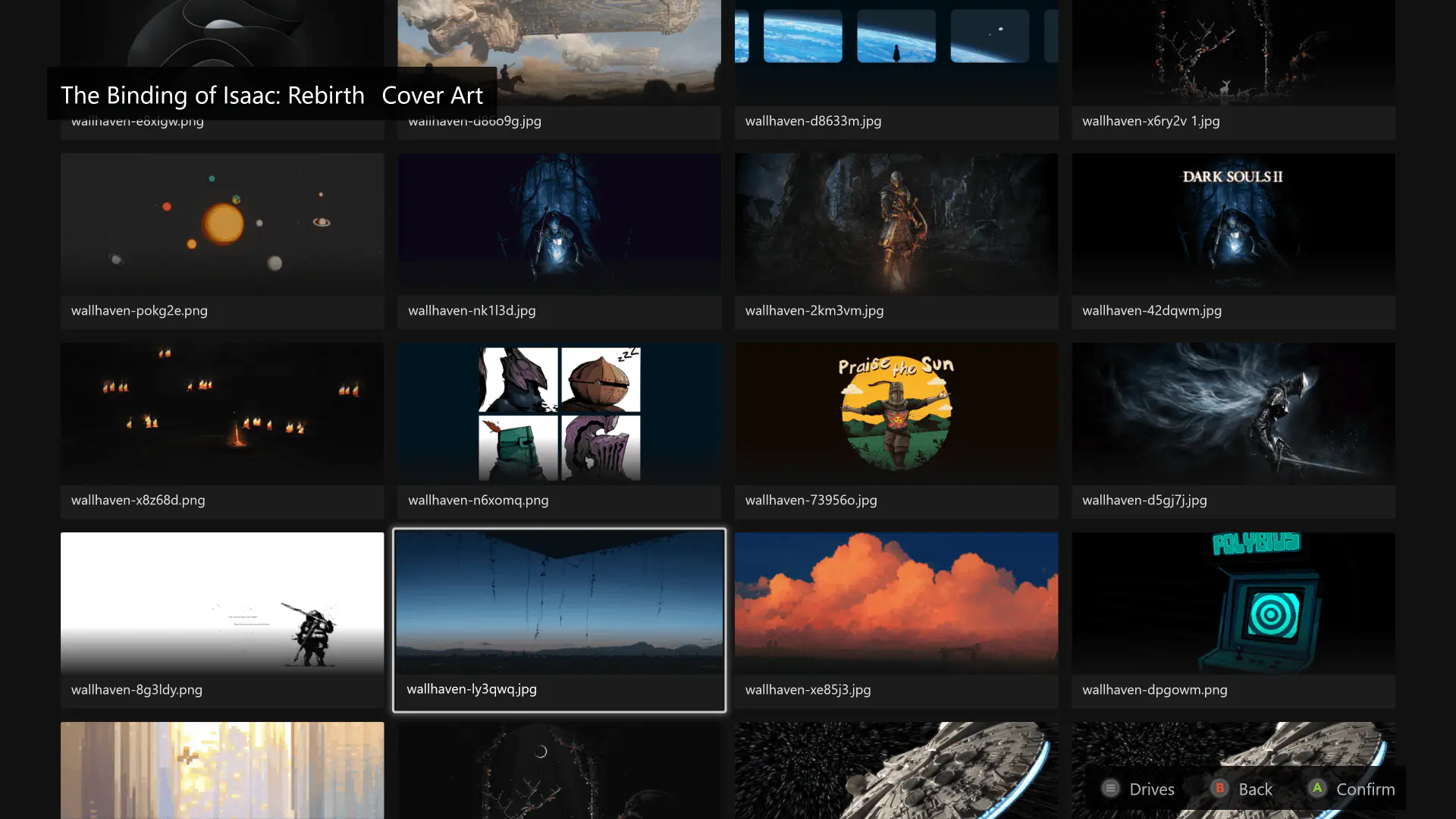Click the filename wallhaven-2km3vm.jpg
This screenshot has width=1456, height=819.
814,311
